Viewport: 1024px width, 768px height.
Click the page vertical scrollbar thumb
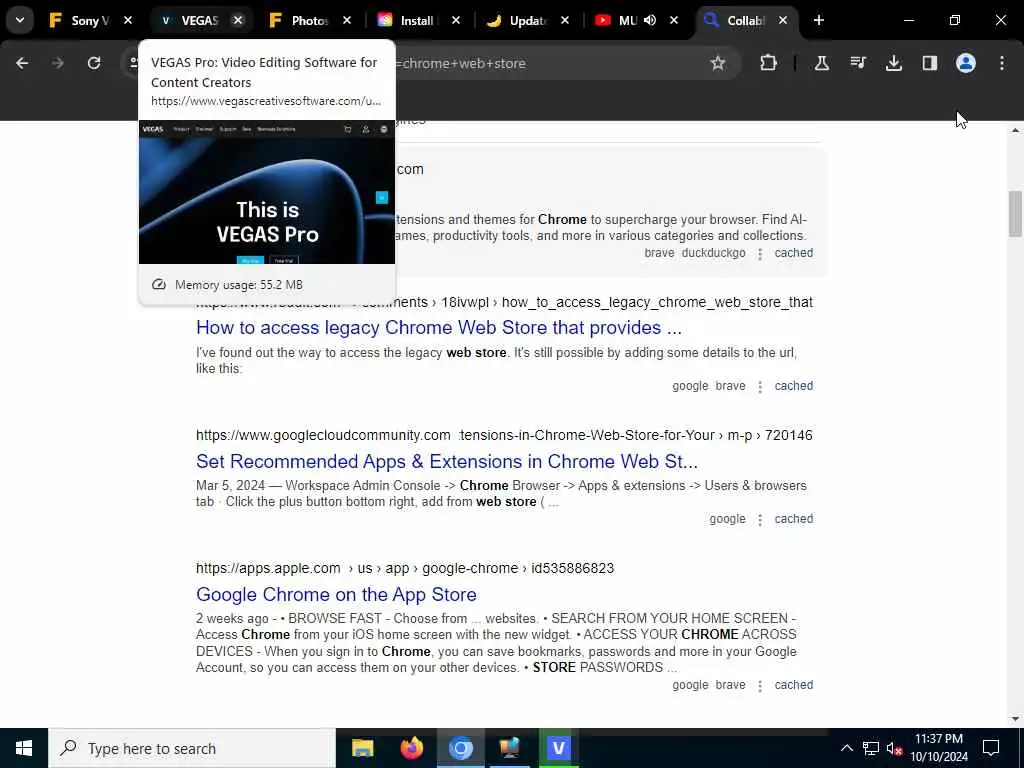1015,214
